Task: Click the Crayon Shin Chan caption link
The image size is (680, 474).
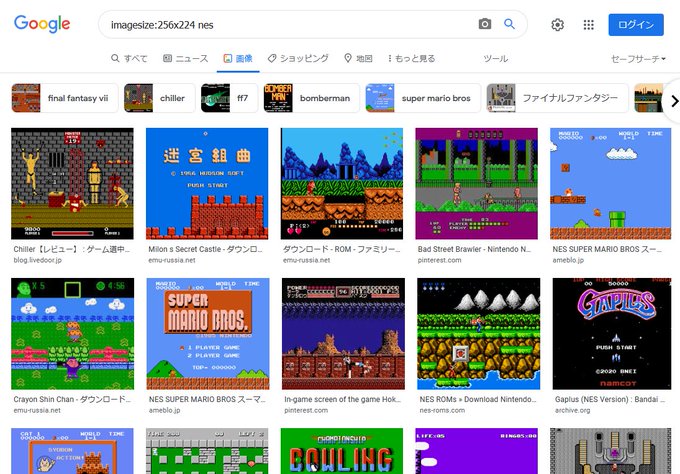Action: 72,399
